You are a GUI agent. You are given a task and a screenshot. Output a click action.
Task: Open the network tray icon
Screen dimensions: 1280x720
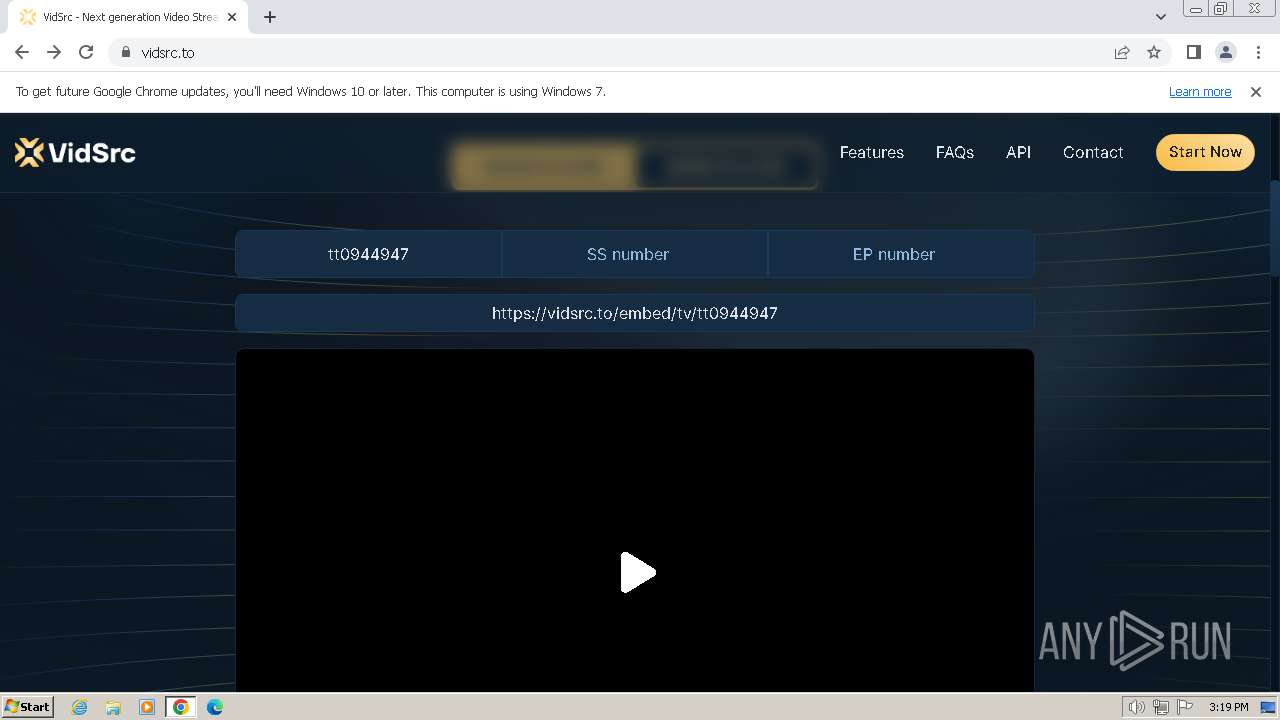coord(1161,707)
